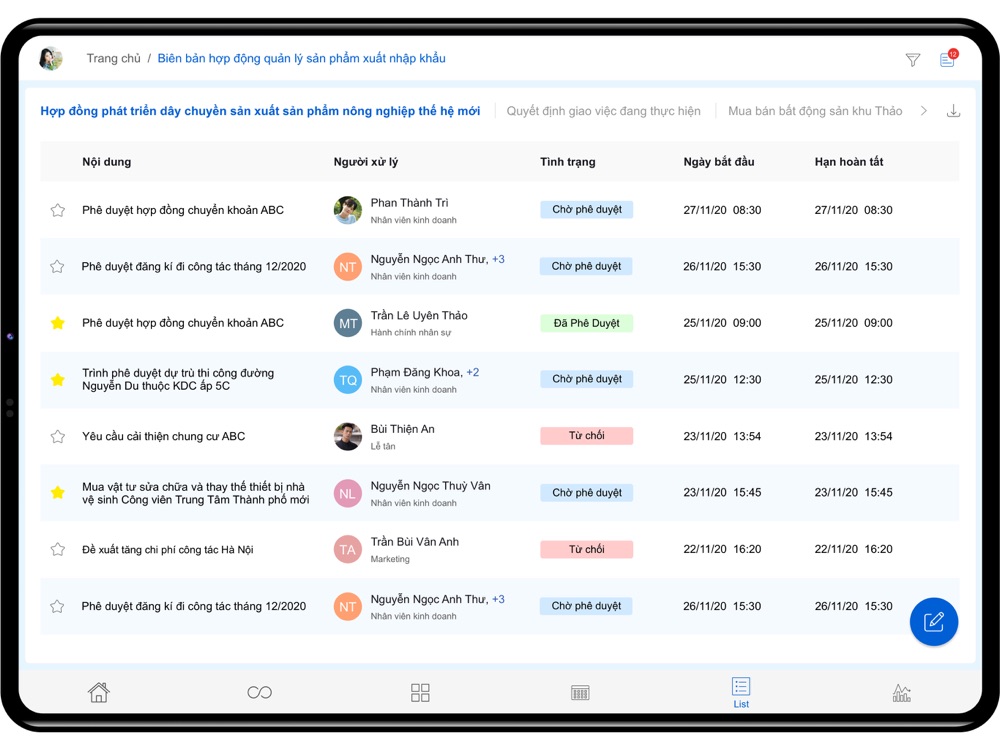Expand more tabs with right chevron
The height and width of the screenshot is (750, 1000).
tap(923, 111)
